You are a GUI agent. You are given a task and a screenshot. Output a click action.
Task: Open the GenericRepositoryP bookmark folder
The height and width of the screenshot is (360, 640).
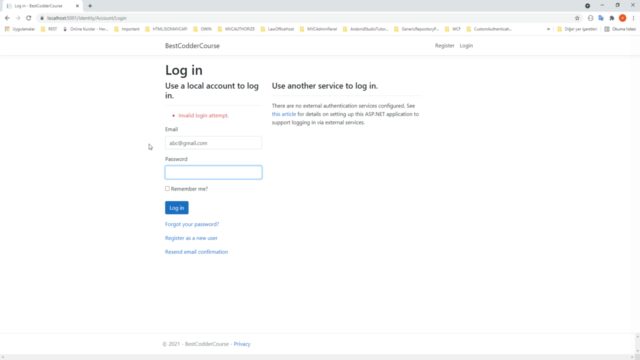(416, 29)
